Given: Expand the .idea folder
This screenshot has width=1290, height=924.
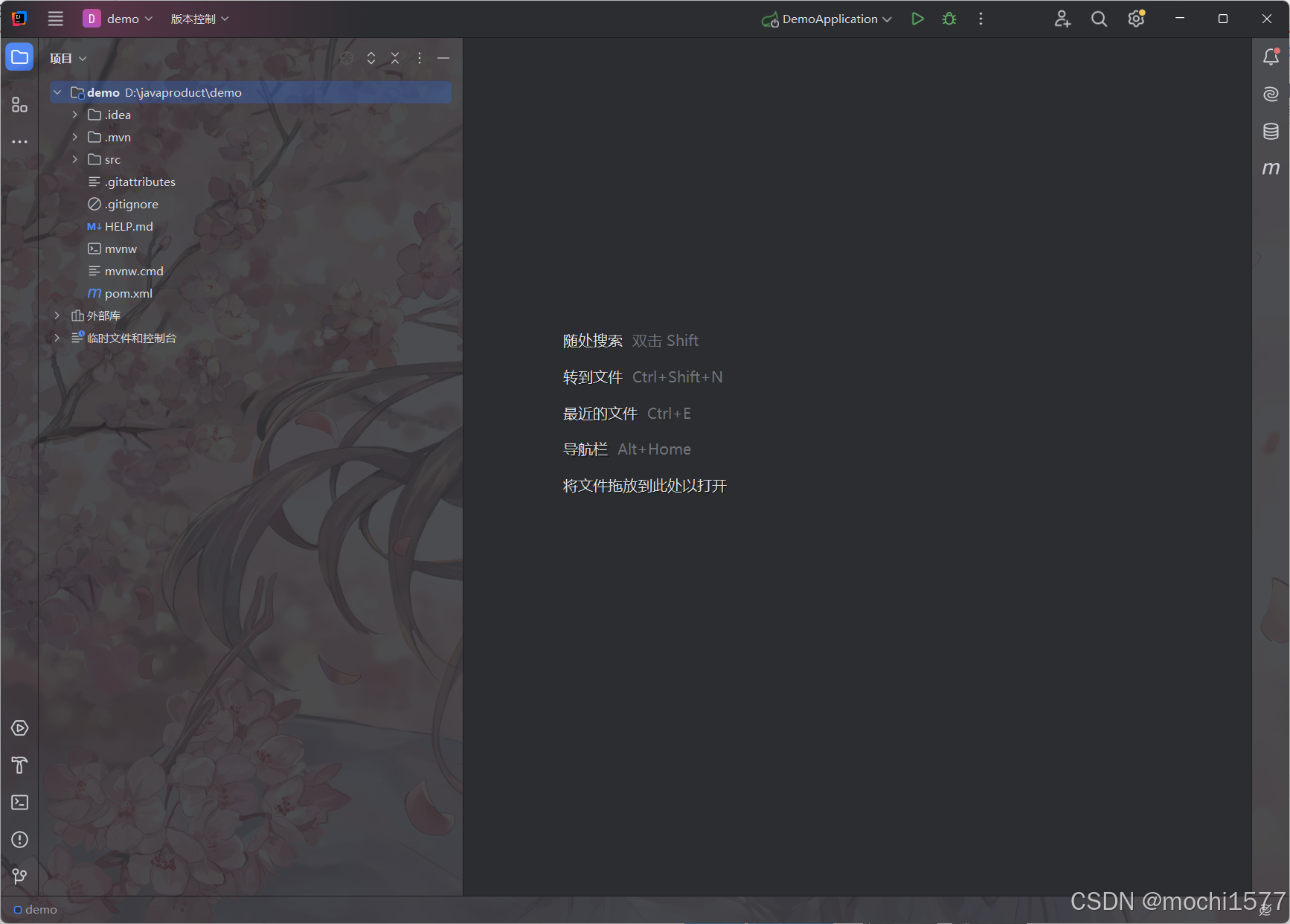Looking at the screenshot, I should 75,115.
